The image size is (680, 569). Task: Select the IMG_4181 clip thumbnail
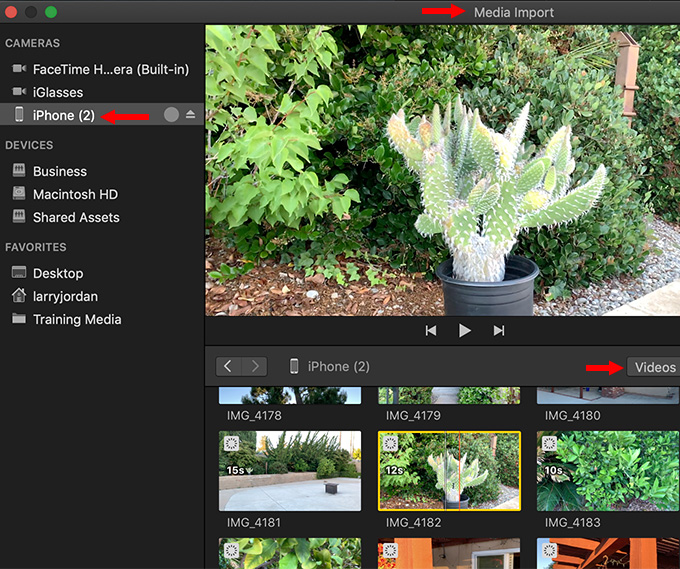click(290, 471)
